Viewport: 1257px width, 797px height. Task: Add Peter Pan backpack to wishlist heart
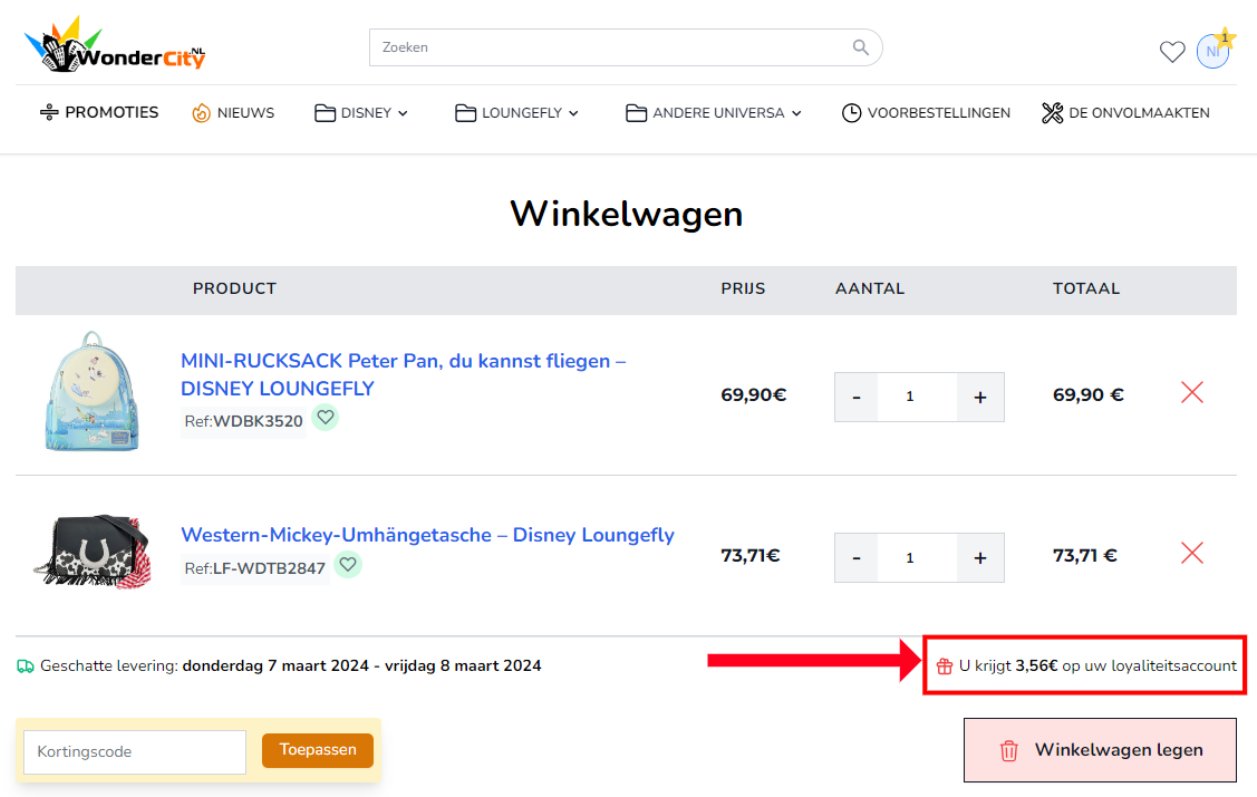pyautogui.click(x=325, y=418)
